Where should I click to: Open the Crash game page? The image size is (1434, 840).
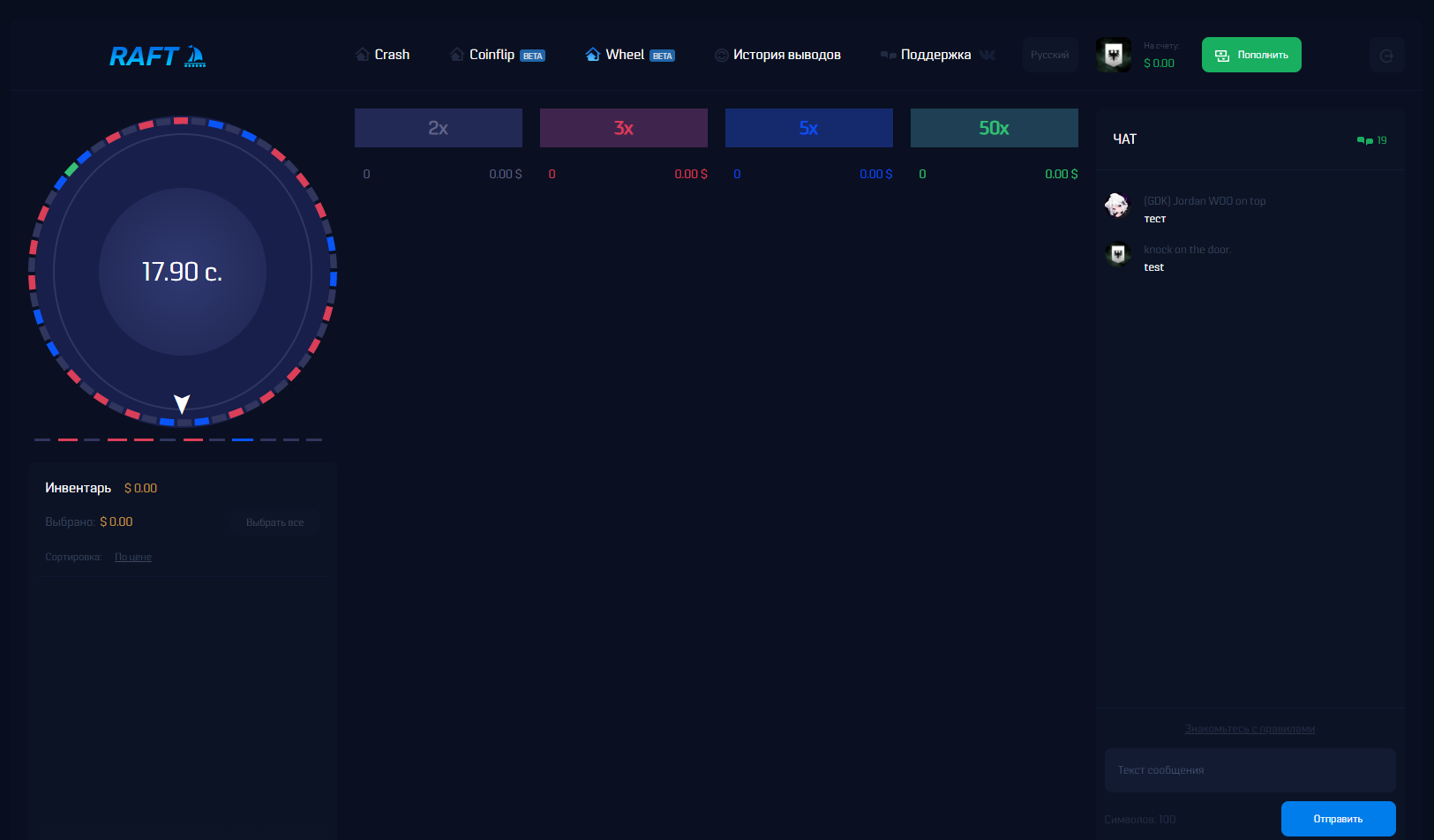point(382,55)
